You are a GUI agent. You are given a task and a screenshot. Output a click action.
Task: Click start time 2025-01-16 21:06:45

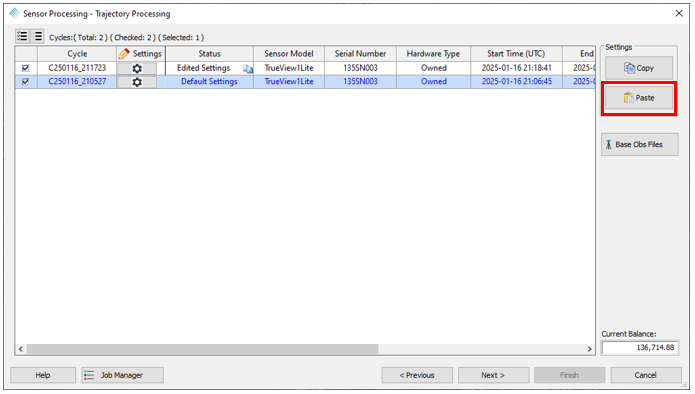517,82
